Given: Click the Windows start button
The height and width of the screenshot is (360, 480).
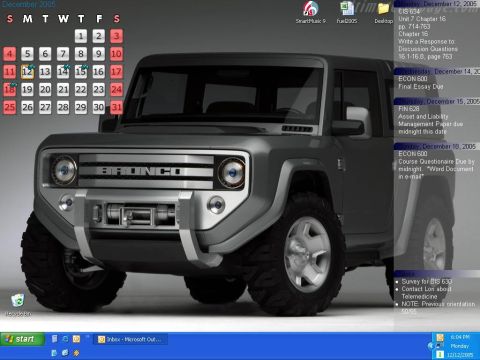Looking at the screenshot, I should pyautogui.click(x=22, y=339).
